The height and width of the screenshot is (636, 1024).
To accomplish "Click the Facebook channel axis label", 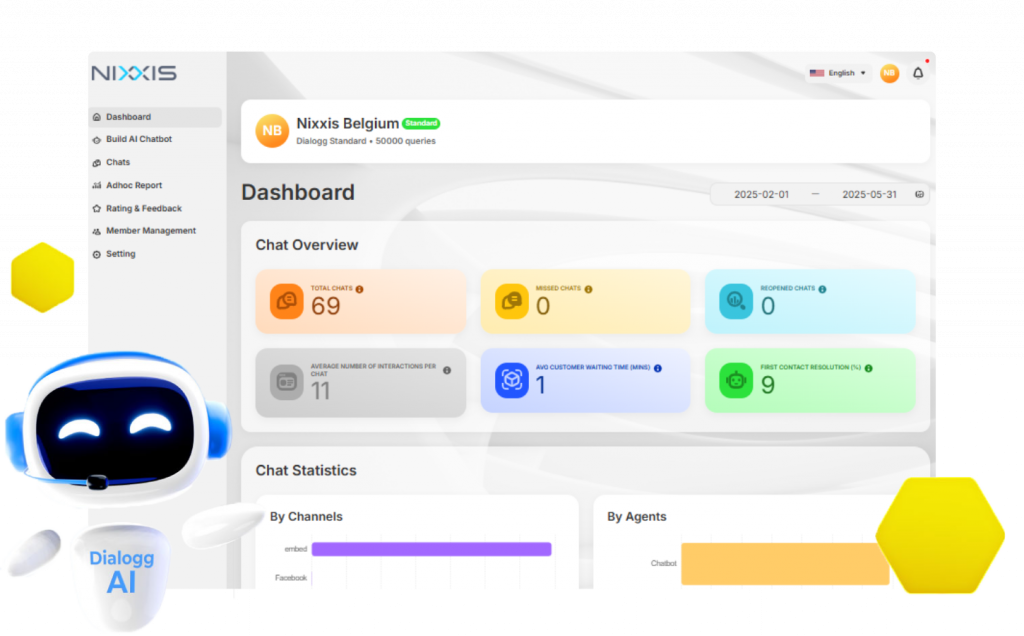I will (291, 578).
